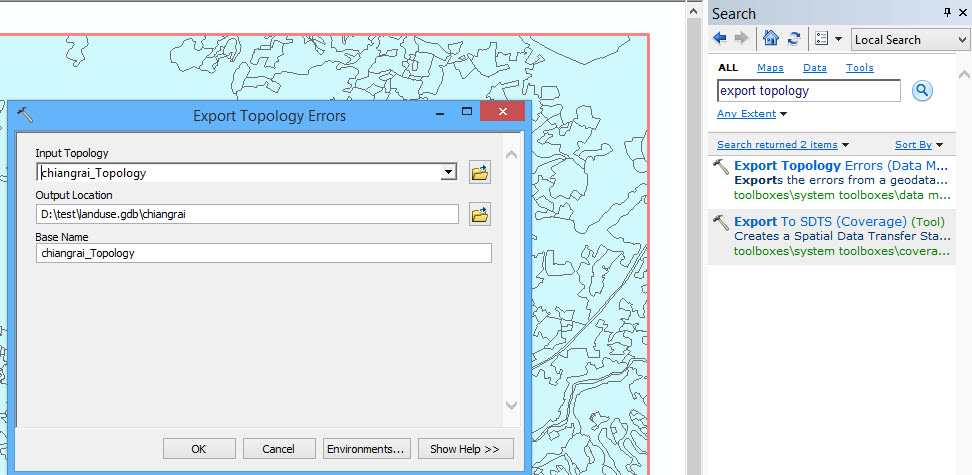Screen dimensions: 972x475
Task: Filter search results by Tools
Action: tap(860, 68)
